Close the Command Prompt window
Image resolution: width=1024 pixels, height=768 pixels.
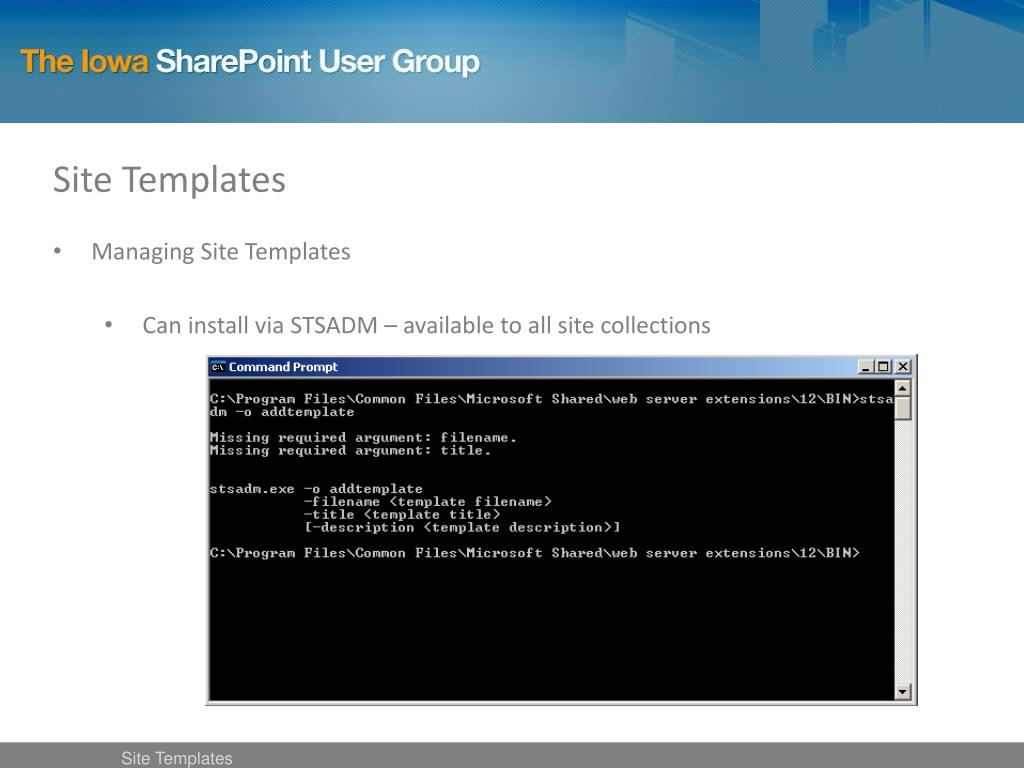coord(903,367)
